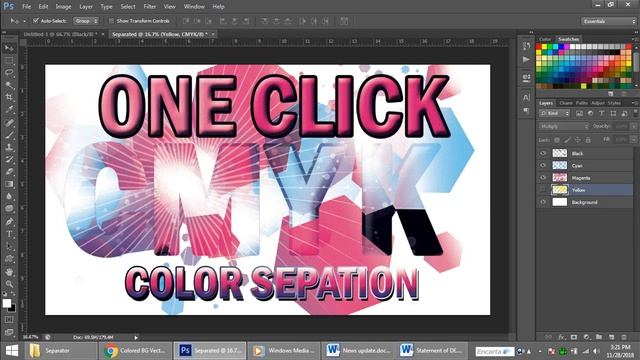Open the History panel icon
Viewport: 640px width, 360px height.
[x=526, y=46]
